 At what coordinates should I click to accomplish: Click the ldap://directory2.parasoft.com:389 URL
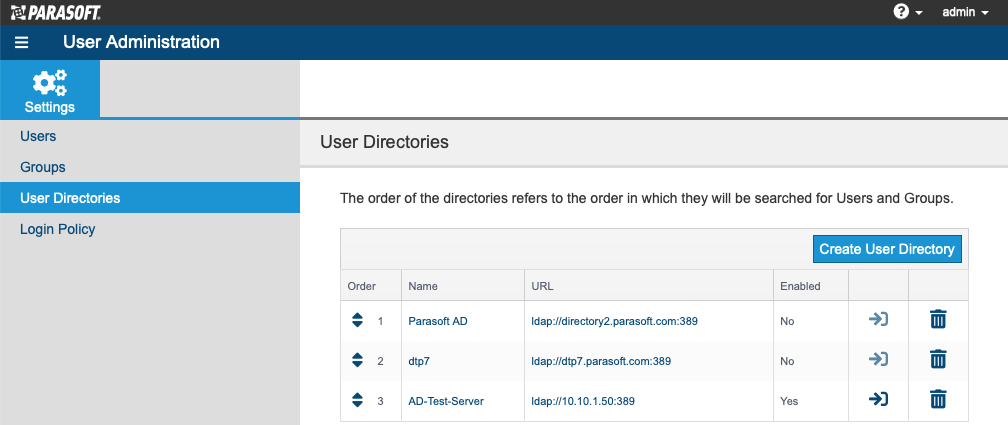point(614,321)
